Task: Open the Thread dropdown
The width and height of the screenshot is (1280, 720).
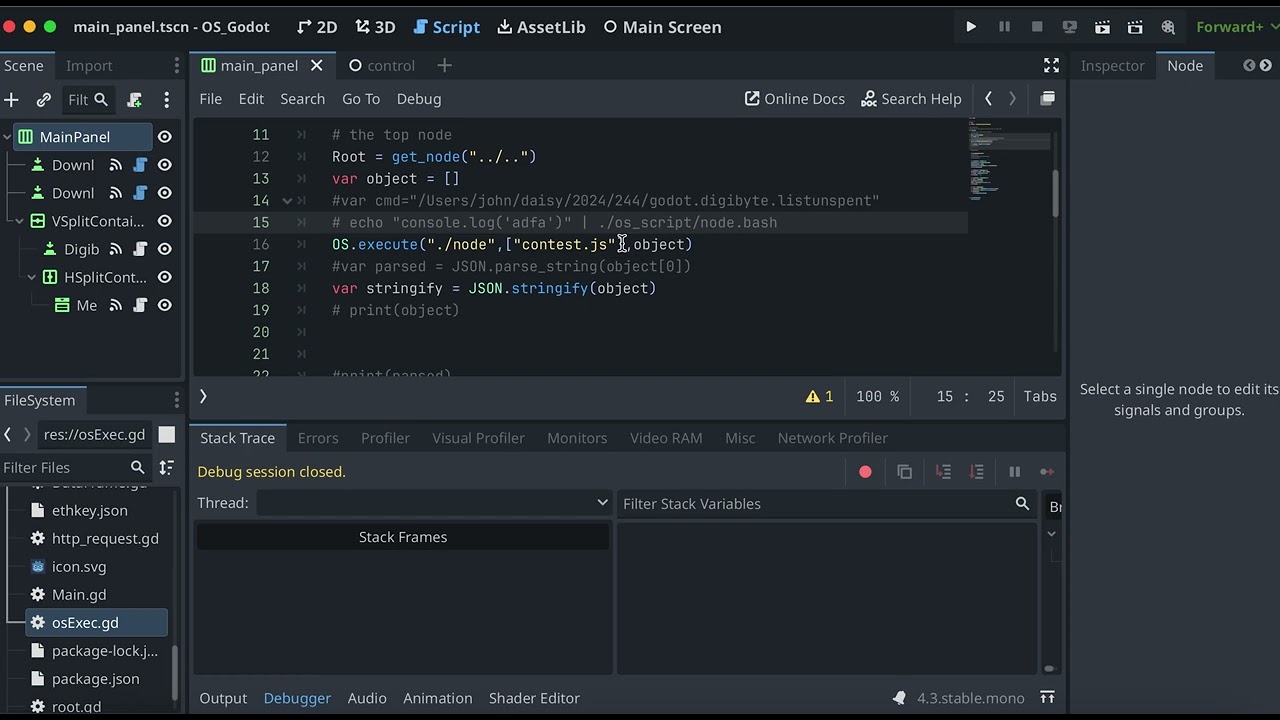Action: coord(433,503)
